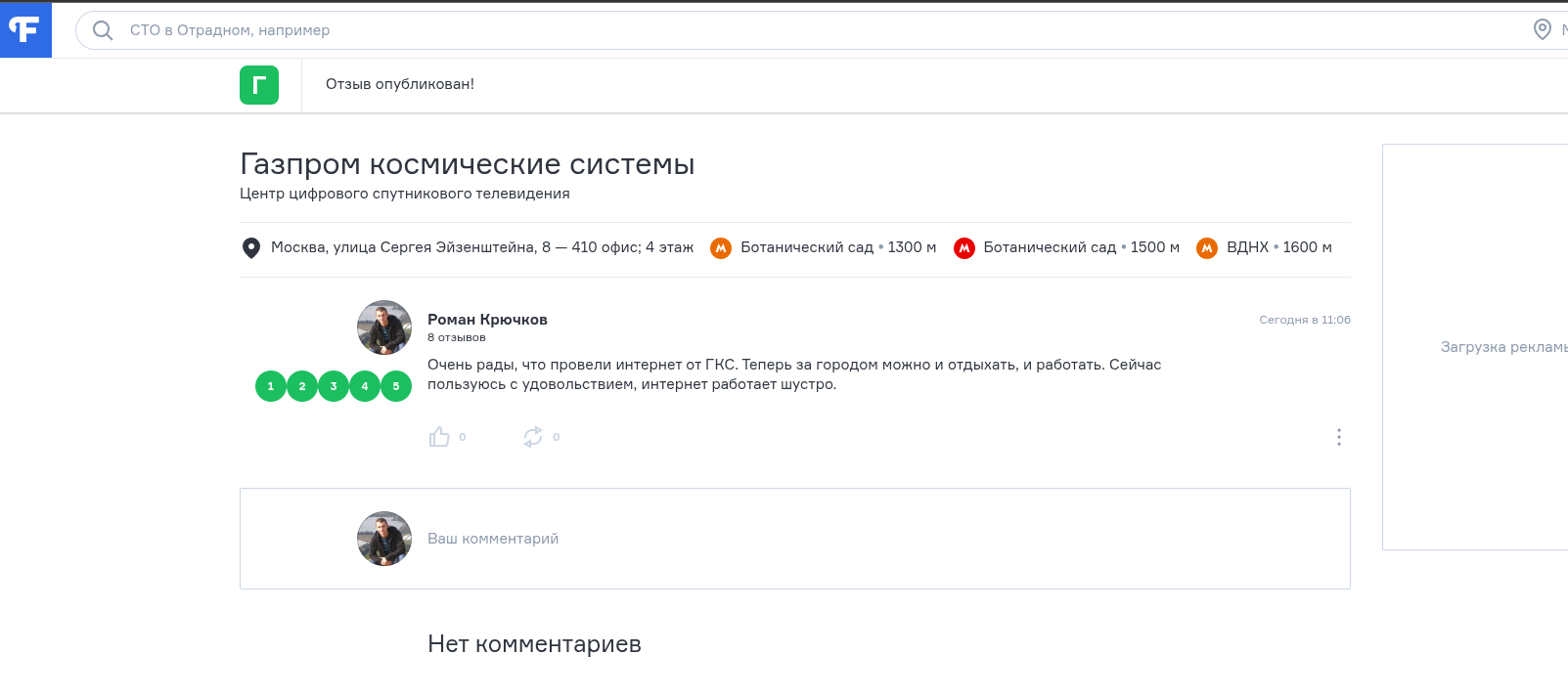Click the green Г notification icon
This screenshot has height=698, width=1568.
259,85
